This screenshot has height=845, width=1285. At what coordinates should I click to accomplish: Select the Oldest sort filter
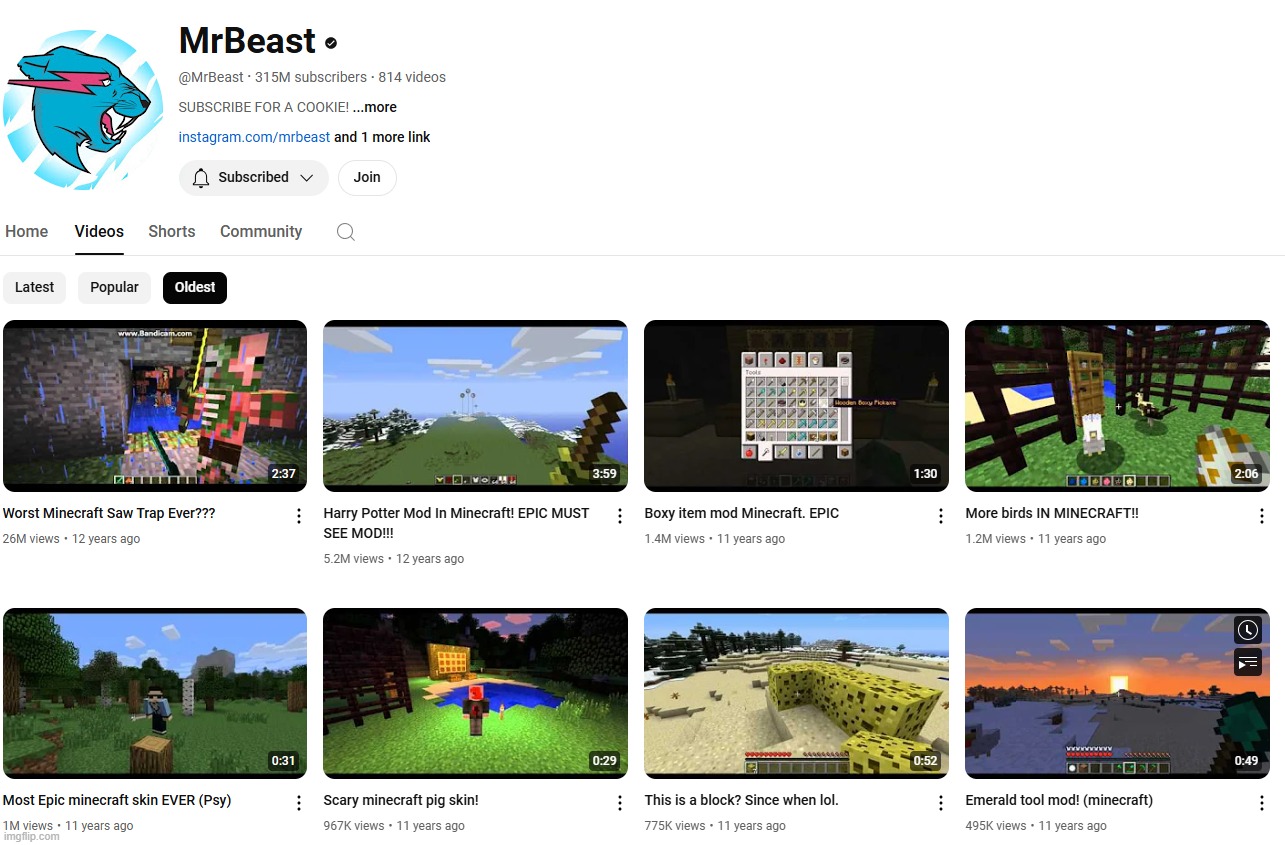click(194, 287)
